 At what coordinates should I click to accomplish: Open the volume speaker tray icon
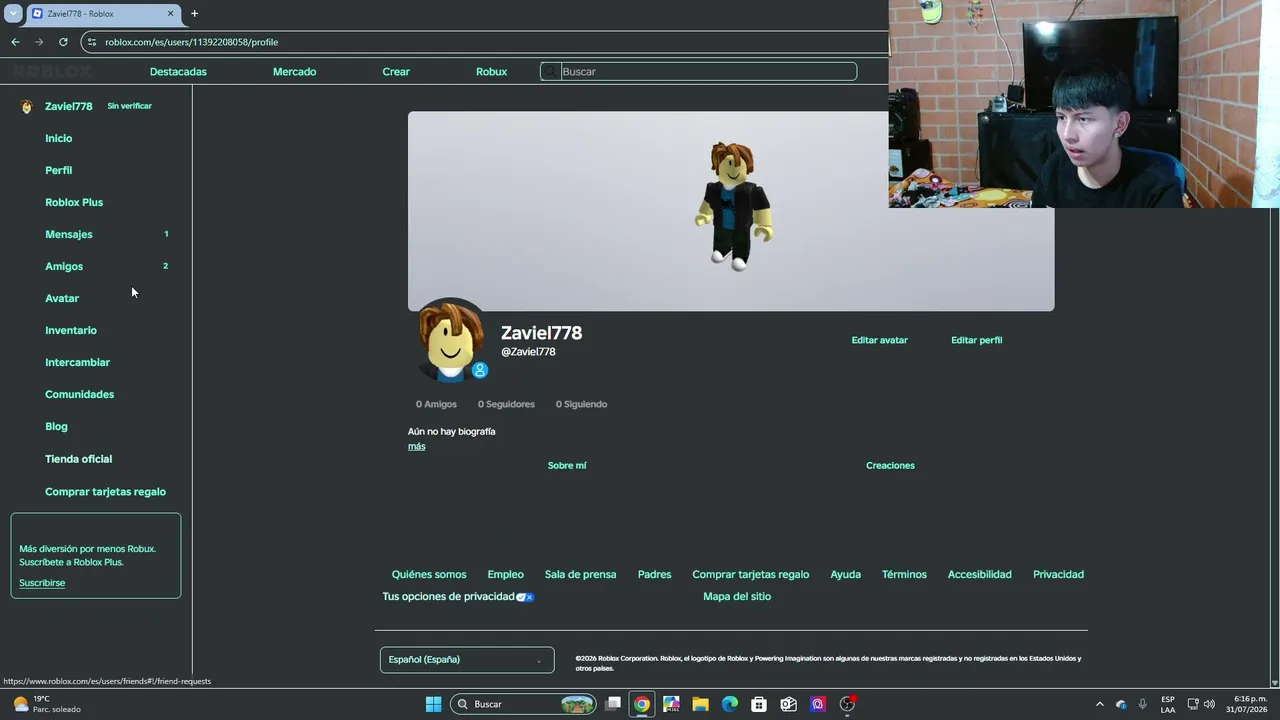click(1209, 704)
